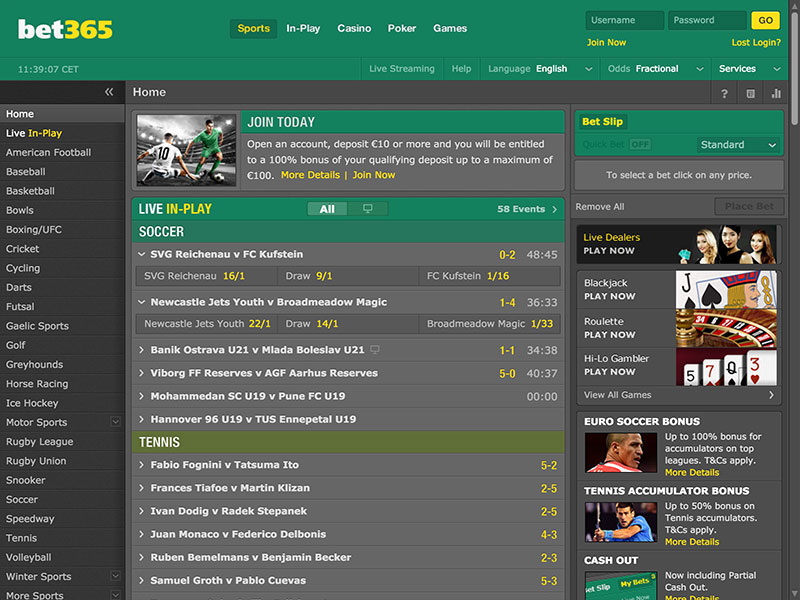Collapse the left sports sidebar

click(x=109, y=92)
